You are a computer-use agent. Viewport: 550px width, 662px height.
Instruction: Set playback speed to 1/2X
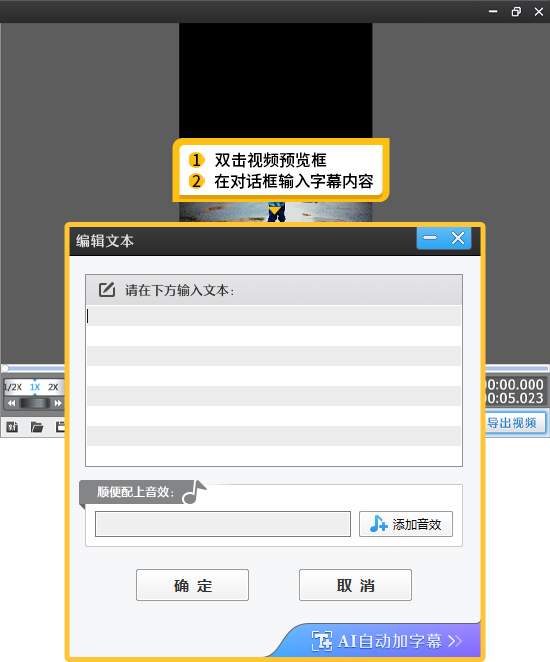(13, 387)
